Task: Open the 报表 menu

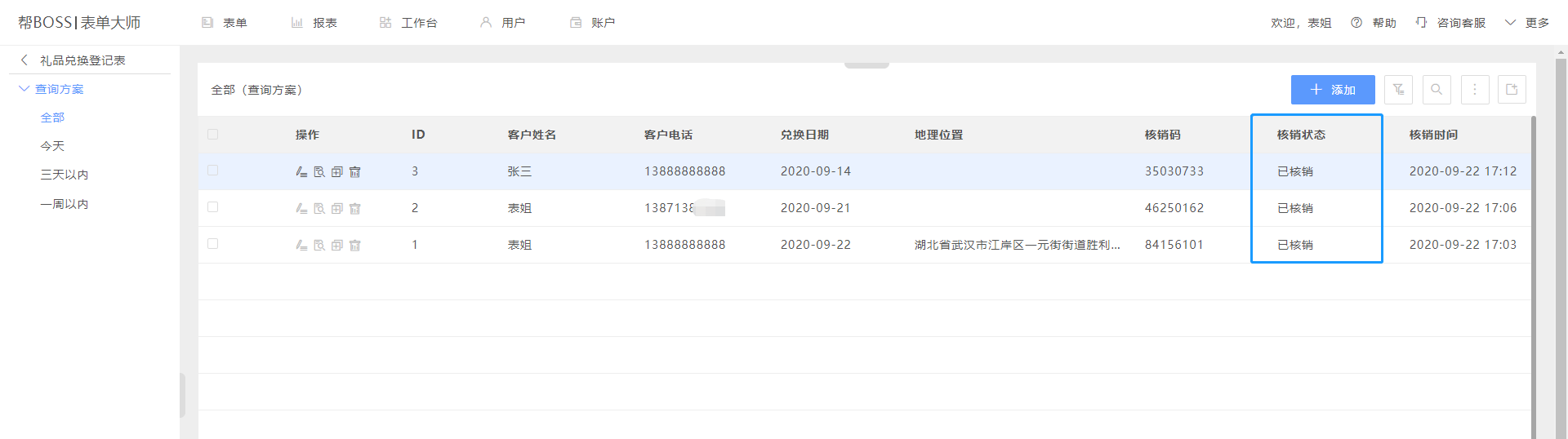Action: point(314,23)
